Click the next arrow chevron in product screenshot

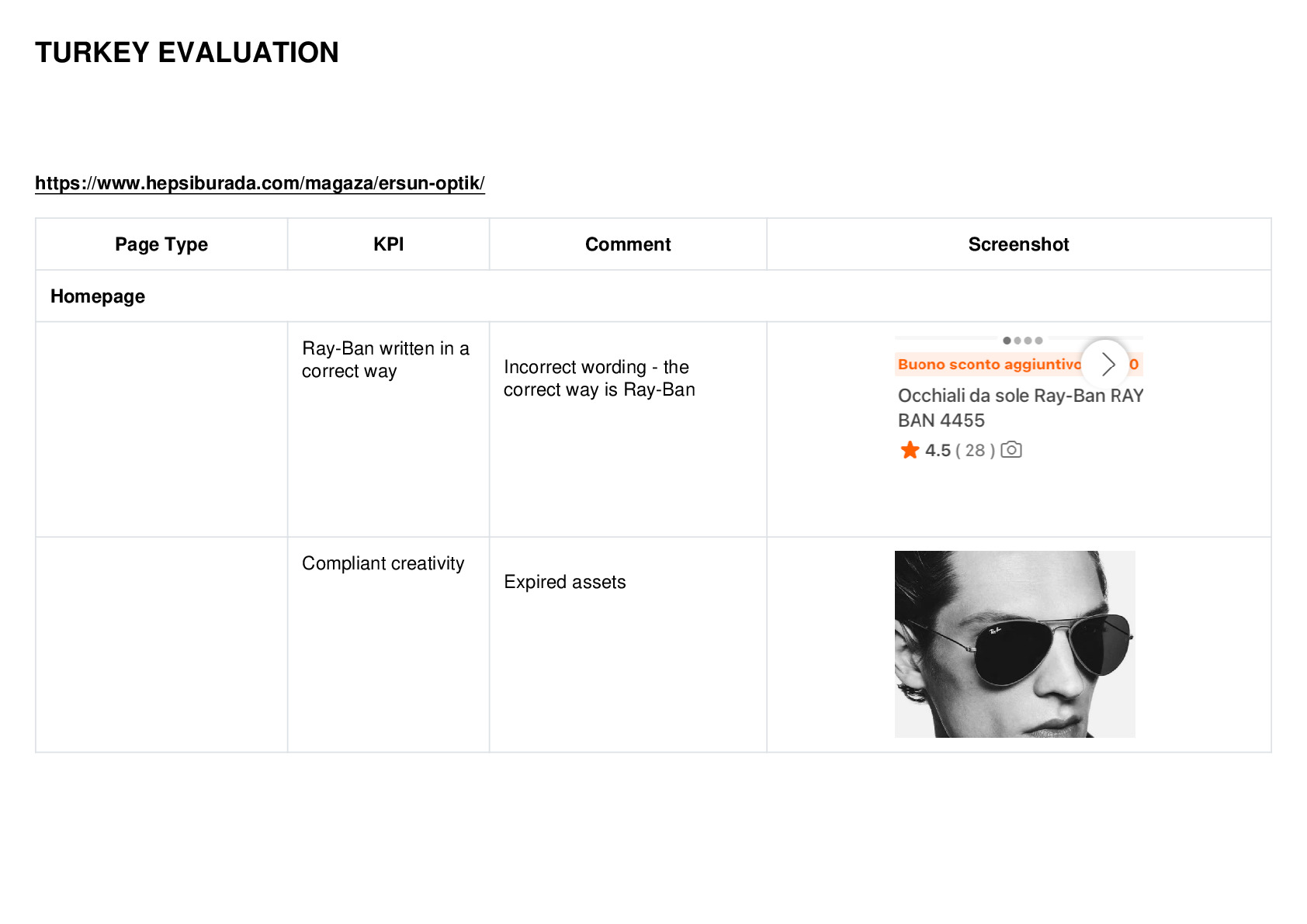pyautogui.click(x=1105, y=364)
